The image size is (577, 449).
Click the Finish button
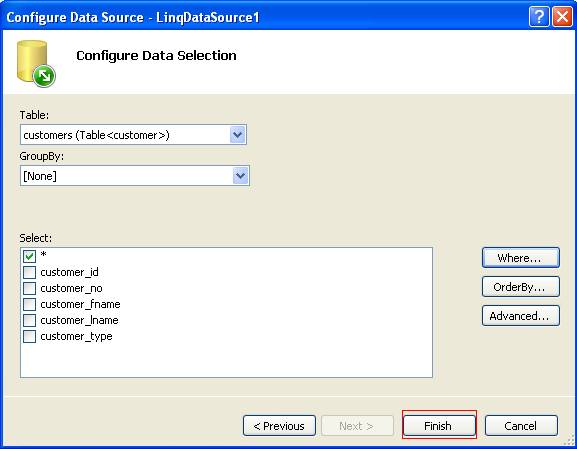pyautogui.click(x=439, y=426)
